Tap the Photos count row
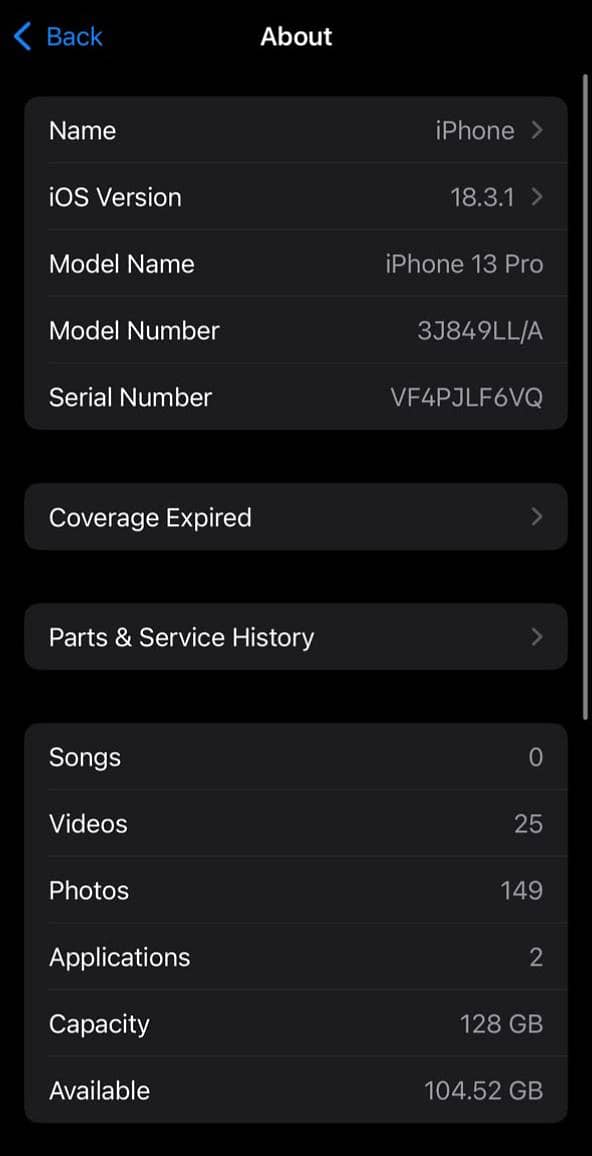Screen dimensions: 592x1156 (x=296, y=891)
